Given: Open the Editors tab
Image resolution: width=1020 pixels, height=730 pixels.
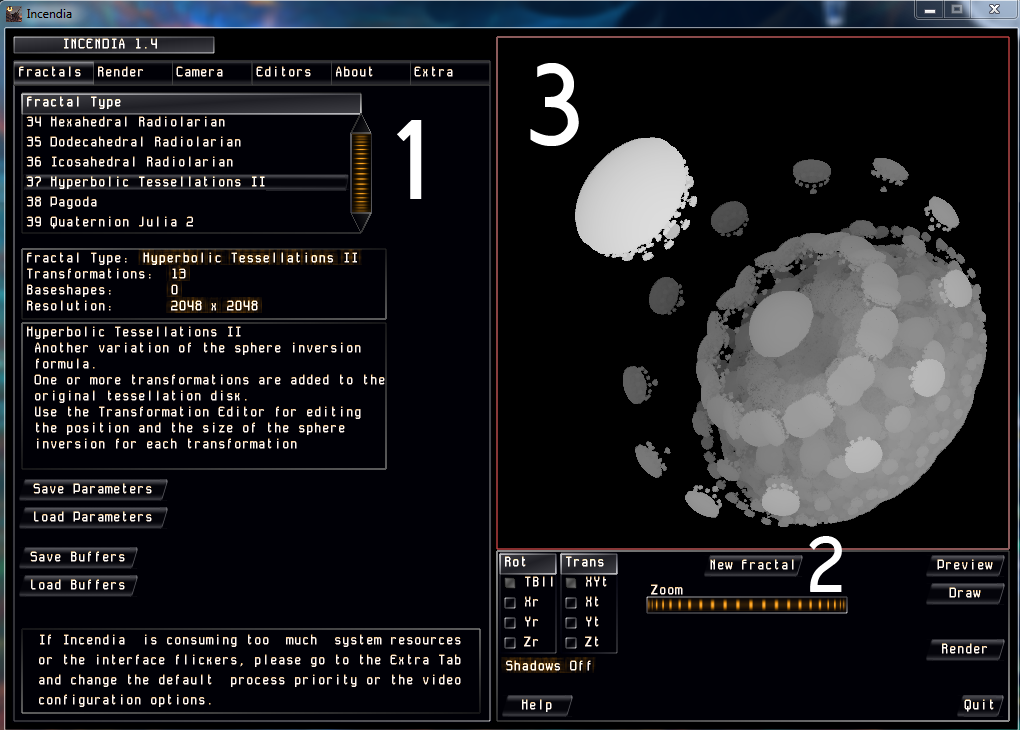Looking at the screenshot, I should pyautogui.click(x=291, y=72).
